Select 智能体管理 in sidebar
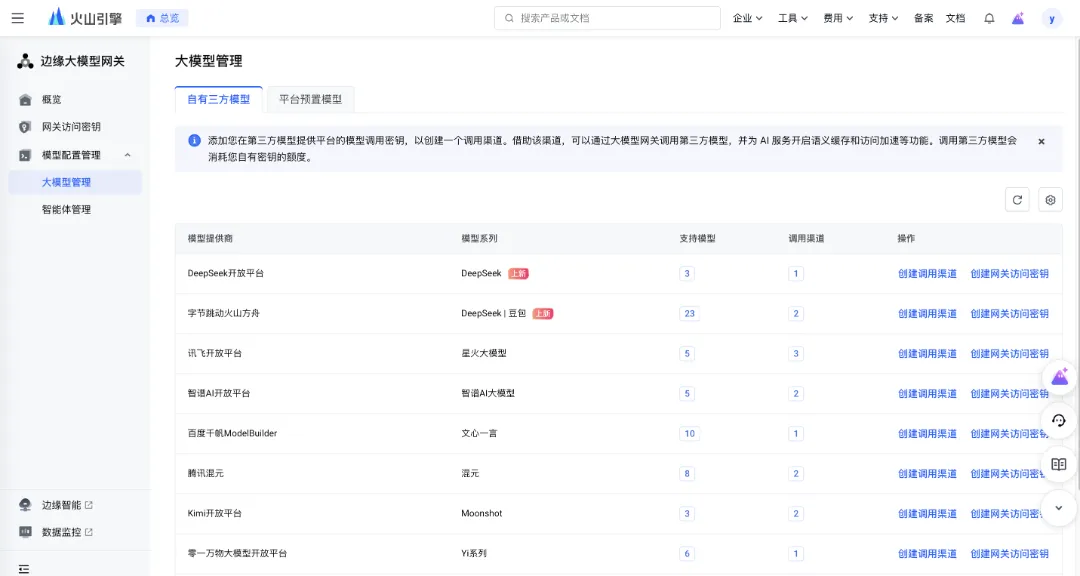The width and height of the screenshot is (1080, 576). coord(66,209)
